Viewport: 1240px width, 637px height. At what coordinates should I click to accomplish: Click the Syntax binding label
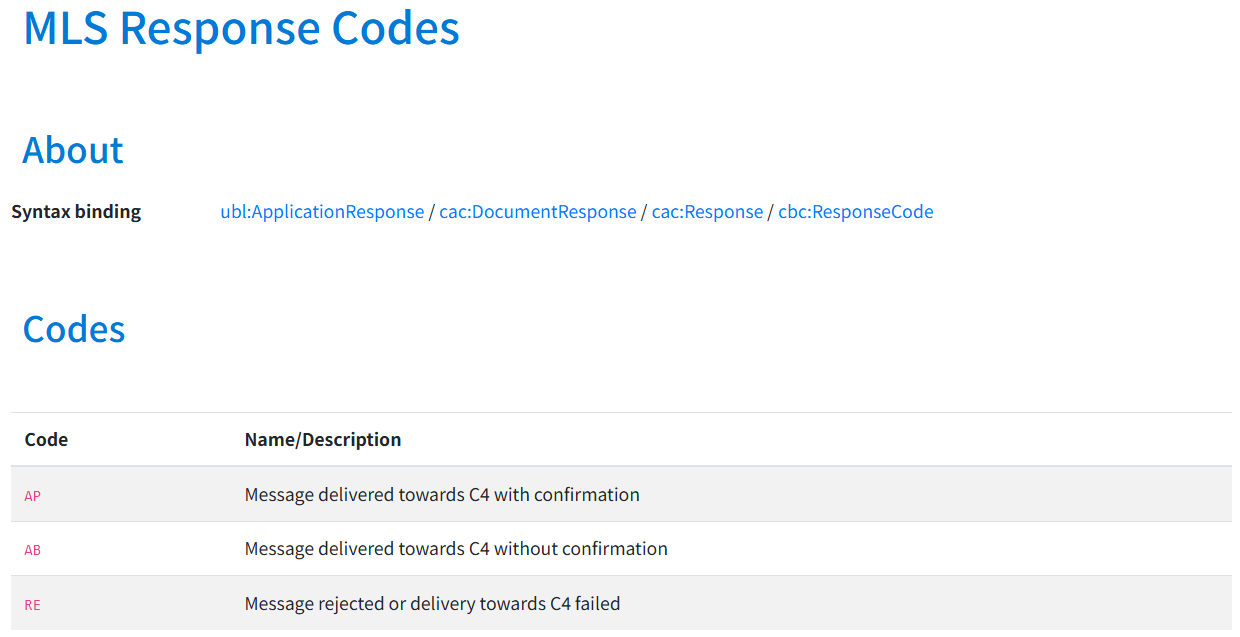click(x=76, y=212)
